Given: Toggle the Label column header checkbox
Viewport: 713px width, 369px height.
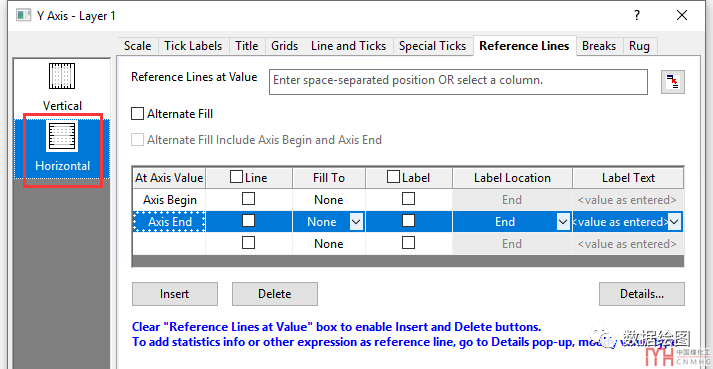Looking at the screenshot, I should coord(393,177).
